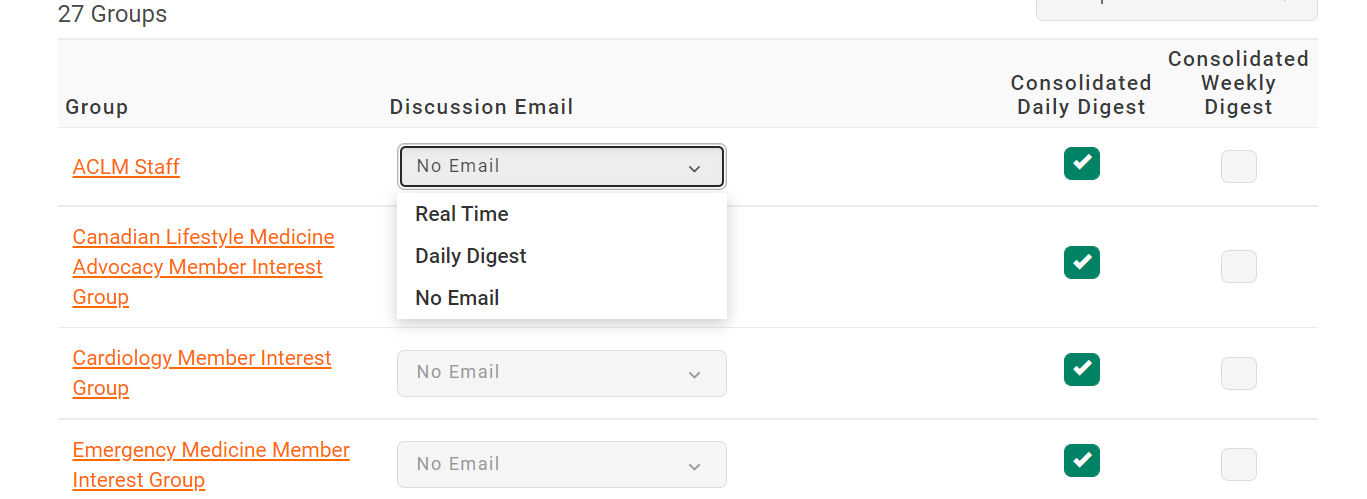The height and width of the screenshot is (499, 1367).
Task: Collapse the ACLM Staff discussion email dropdown
Action: pos(561,166)
